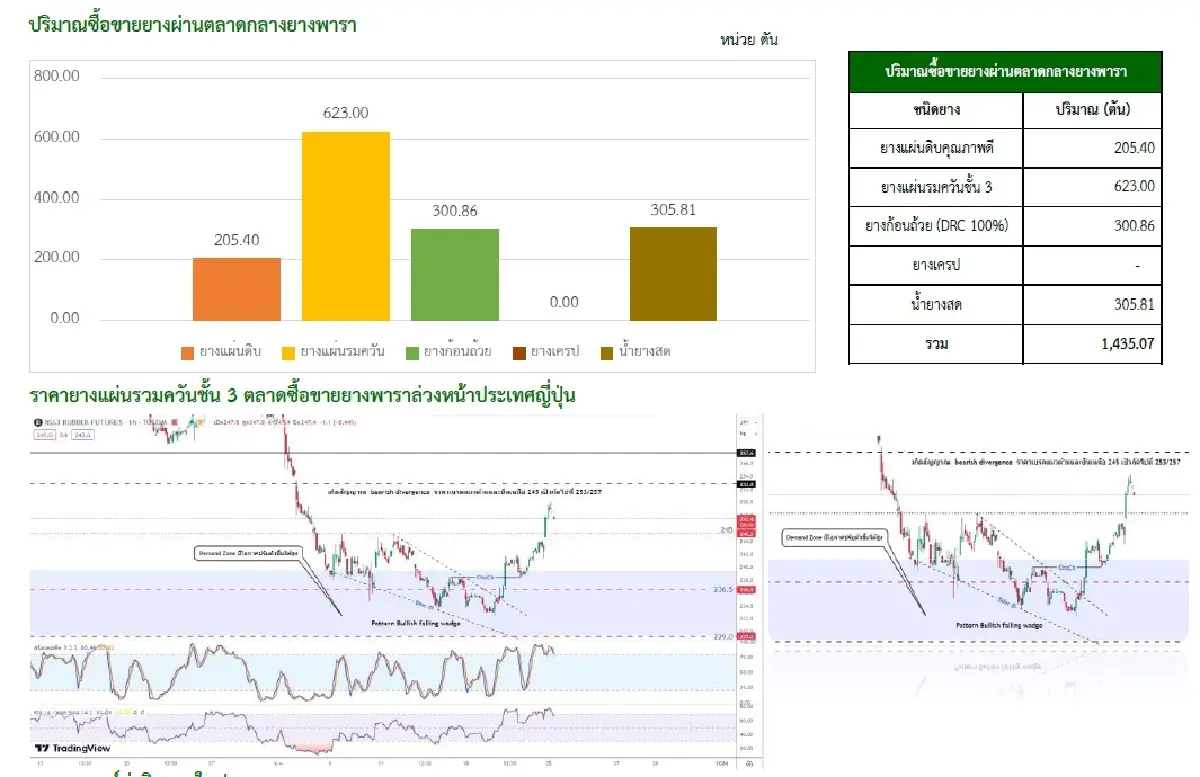Click the dark orange ยางเครป legend swatch
The image size is (1200, 777).
(x=518, y=352)
